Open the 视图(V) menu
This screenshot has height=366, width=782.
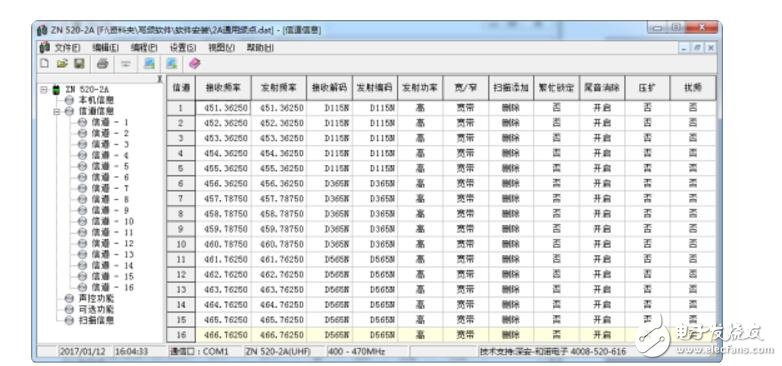[x=221, y=48]
